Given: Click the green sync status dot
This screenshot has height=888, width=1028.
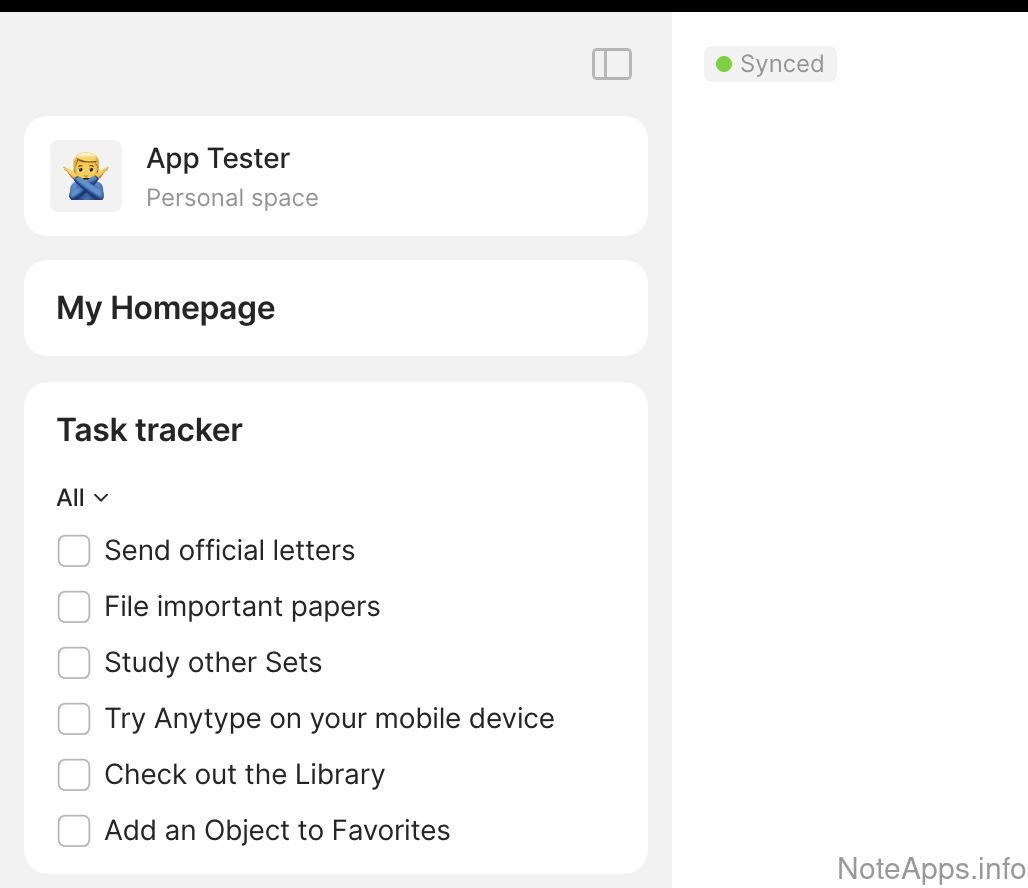Looking at the screenshot, I should [x=724, y=64].
